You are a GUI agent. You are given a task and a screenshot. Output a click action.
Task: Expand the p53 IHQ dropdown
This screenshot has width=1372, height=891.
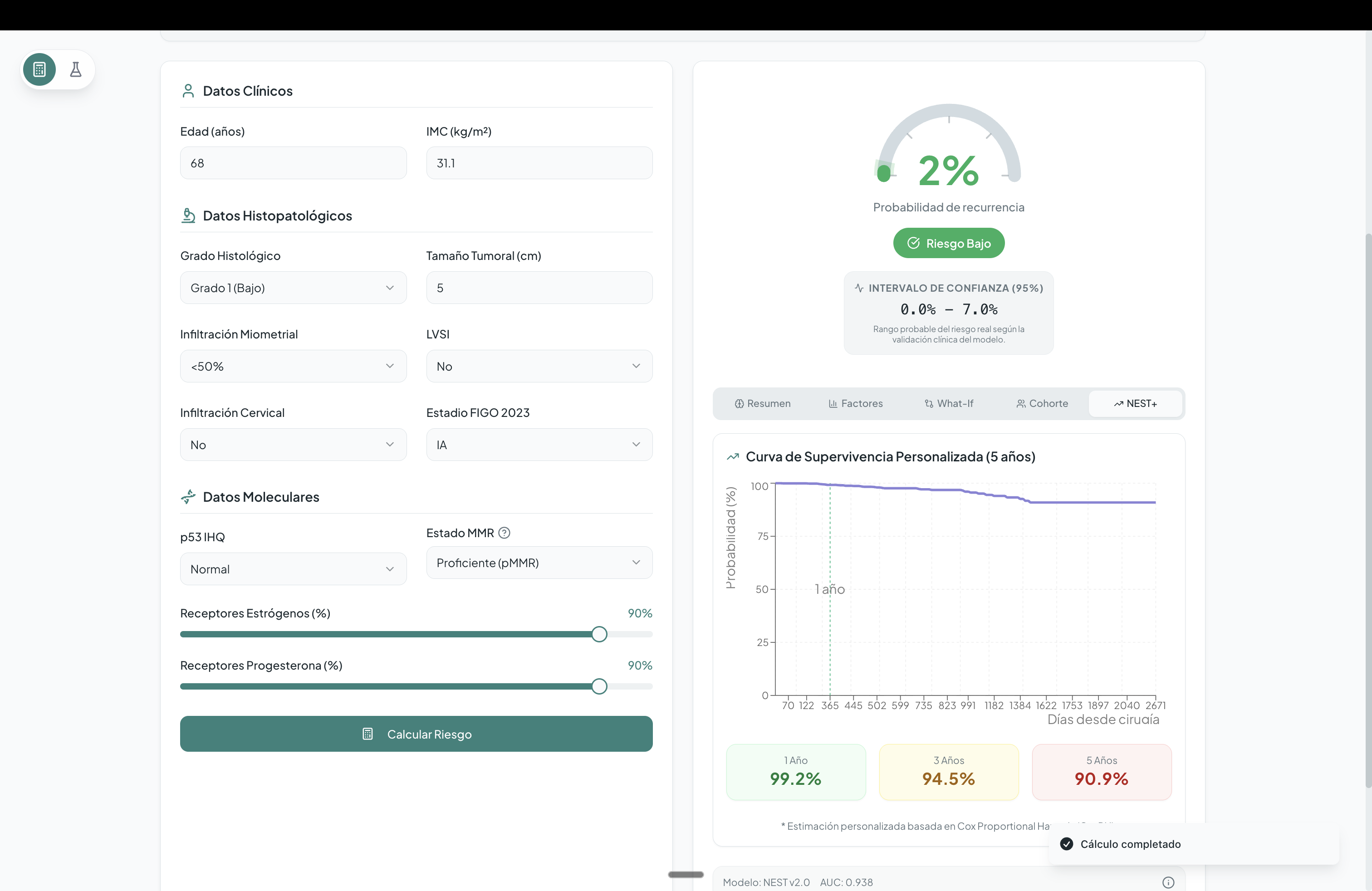293,569
